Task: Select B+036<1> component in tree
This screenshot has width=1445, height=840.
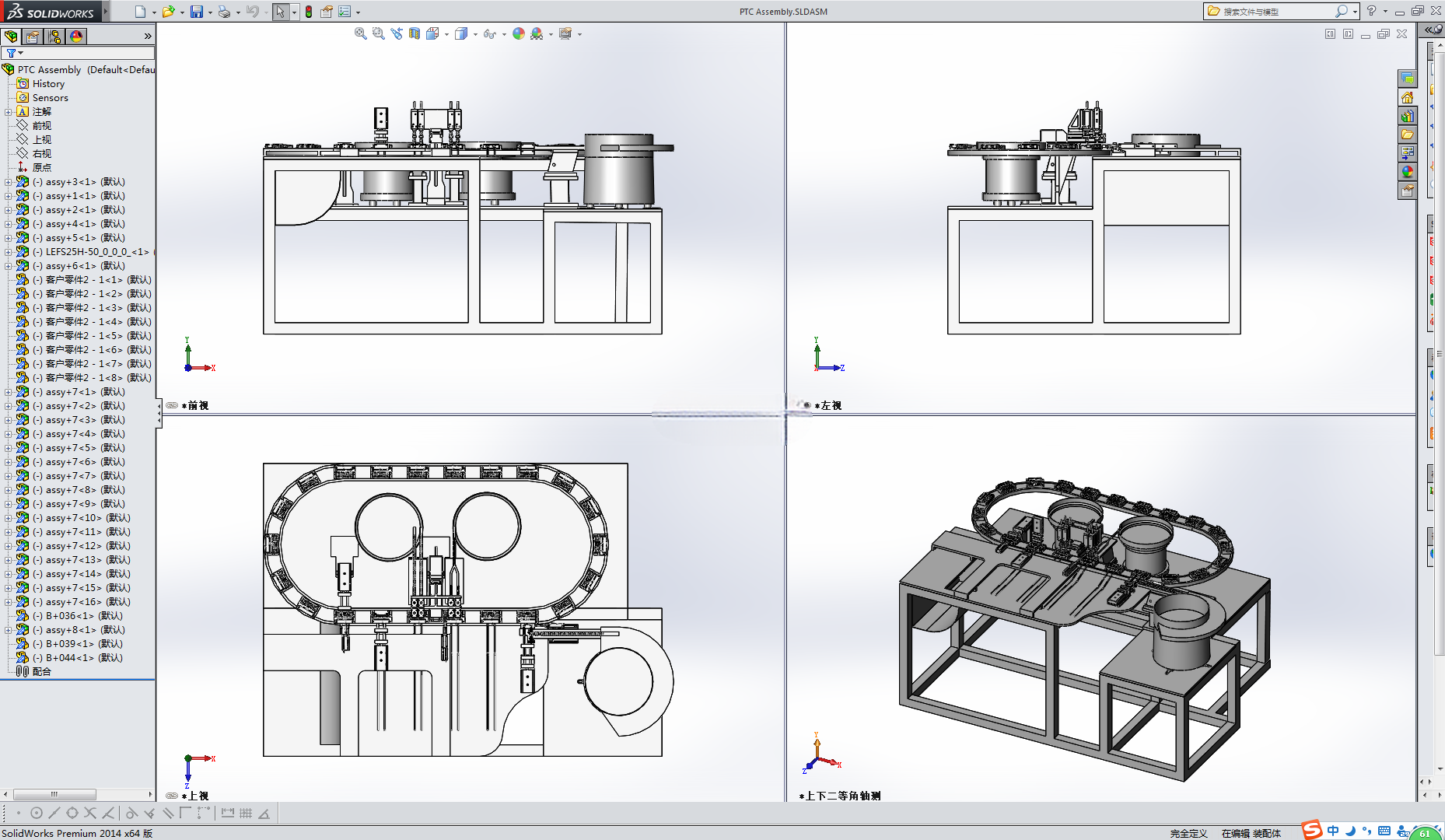Action: point(70,616)
